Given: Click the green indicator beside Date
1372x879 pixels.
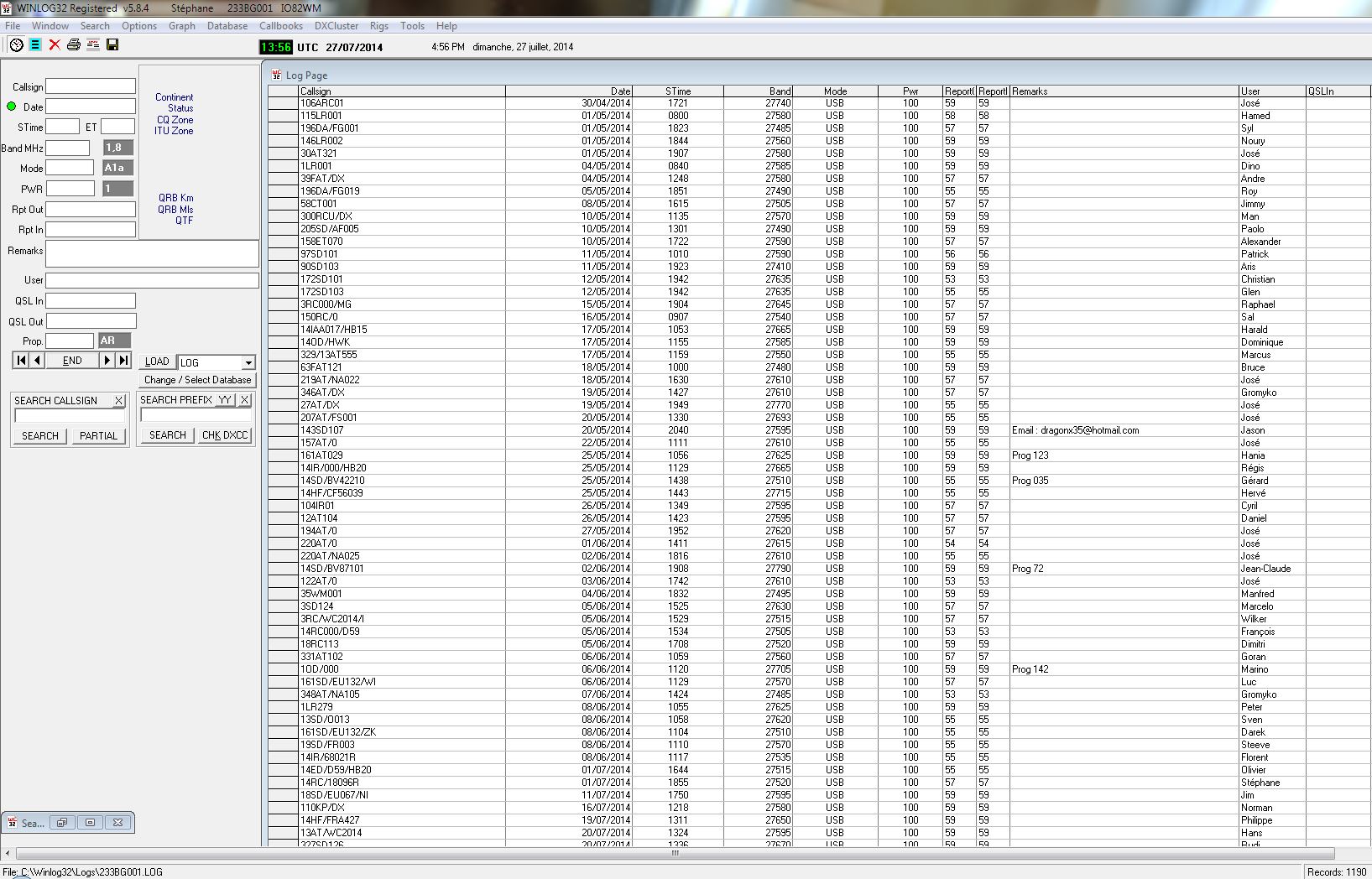Looking at the screenshot, I should click(12, 107).
